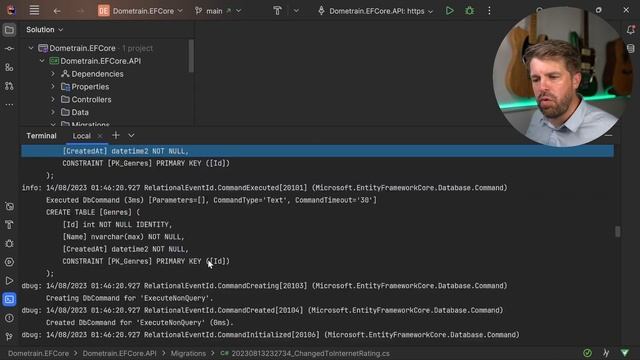Open the Commit tool window icon
The width and height of the screenshot is (640, 360).
[9, 49]
